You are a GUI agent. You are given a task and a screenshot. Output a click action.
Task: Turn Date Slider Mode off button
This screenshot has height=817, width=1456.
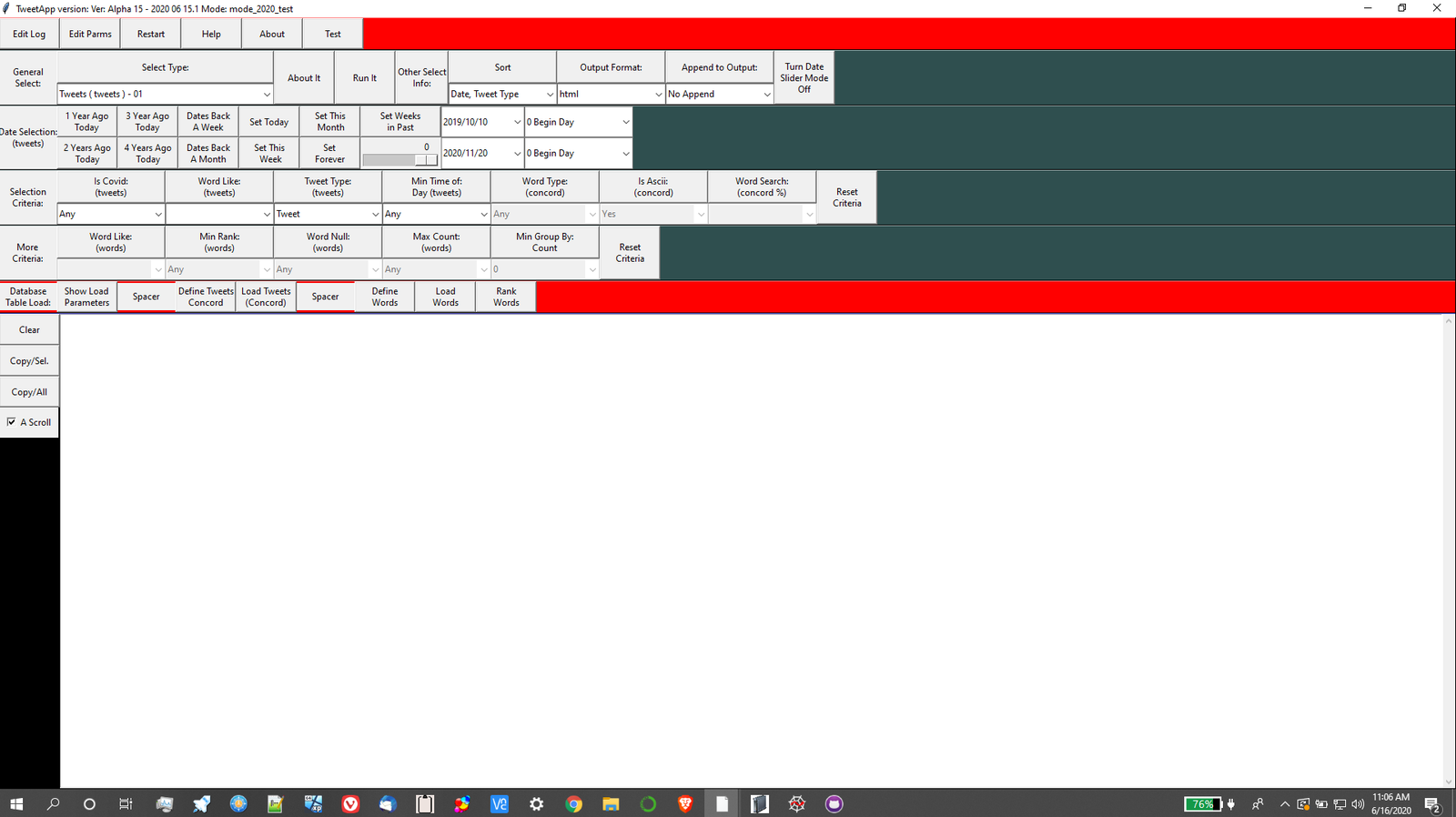804,78
